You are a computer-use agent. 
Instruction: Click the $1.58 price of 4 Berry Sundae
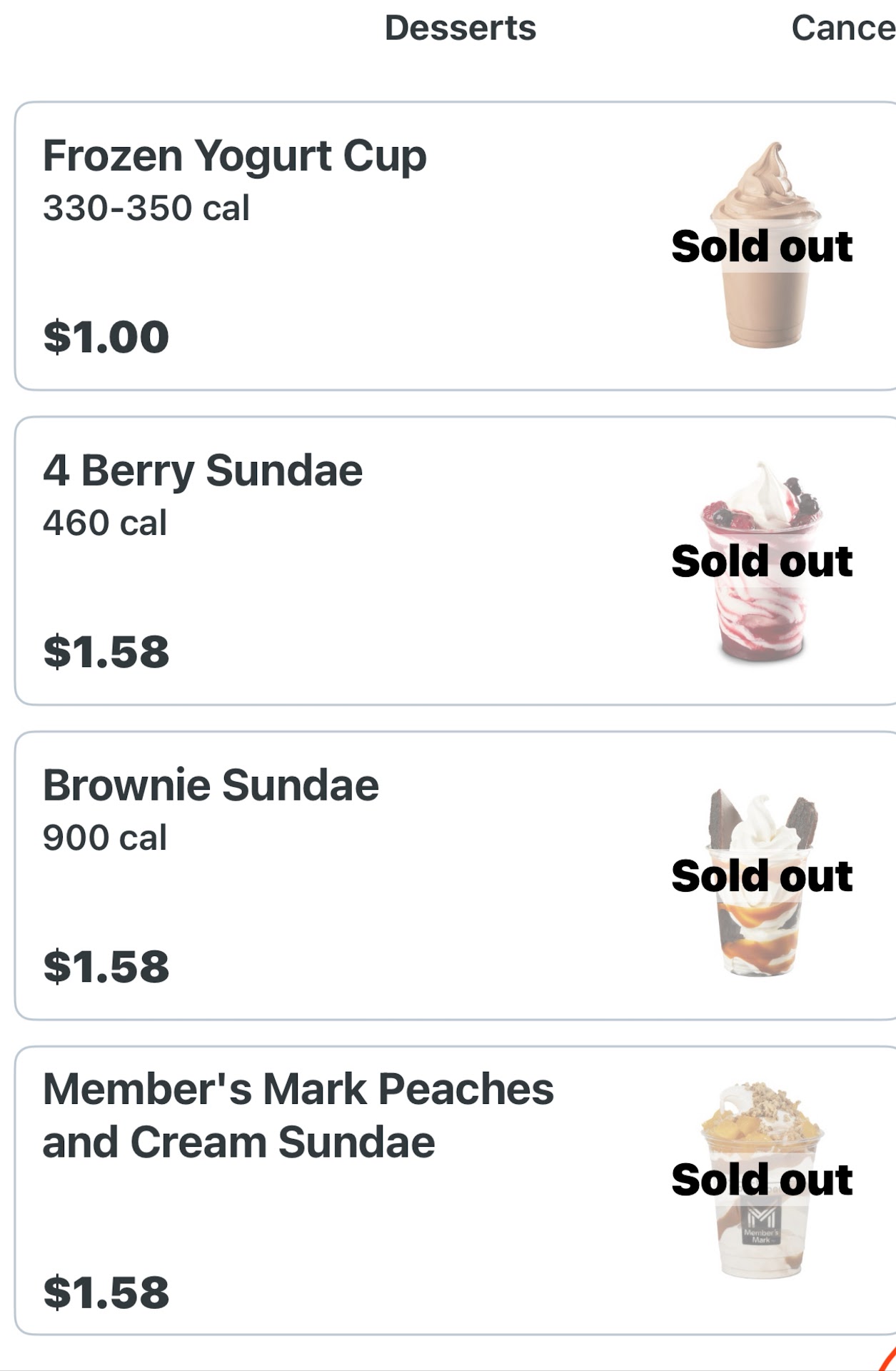(x=106, y=652)
